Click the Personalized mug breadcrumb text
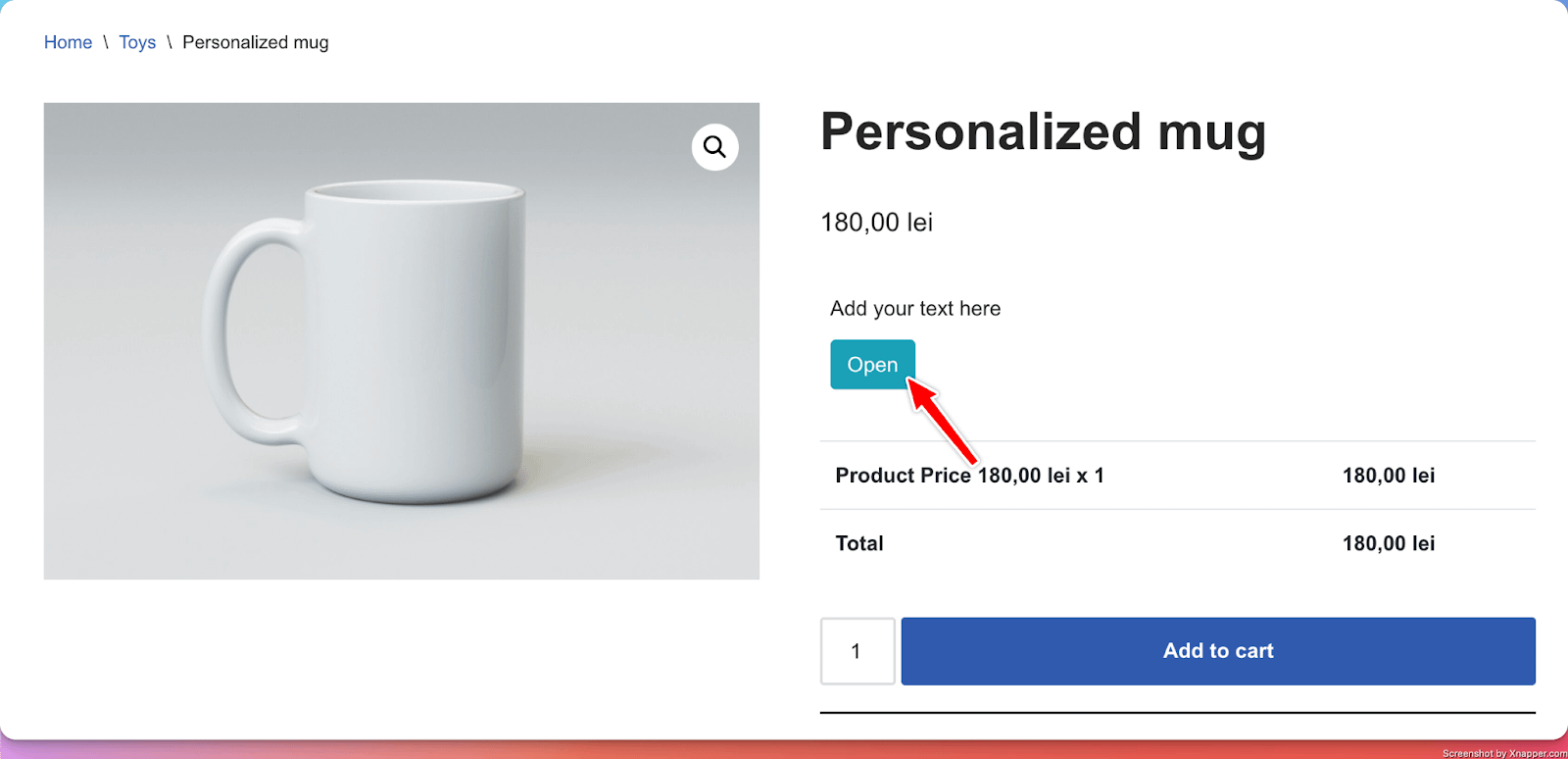Viewport: 1568px width, 759px height. (x=255, y=42)
